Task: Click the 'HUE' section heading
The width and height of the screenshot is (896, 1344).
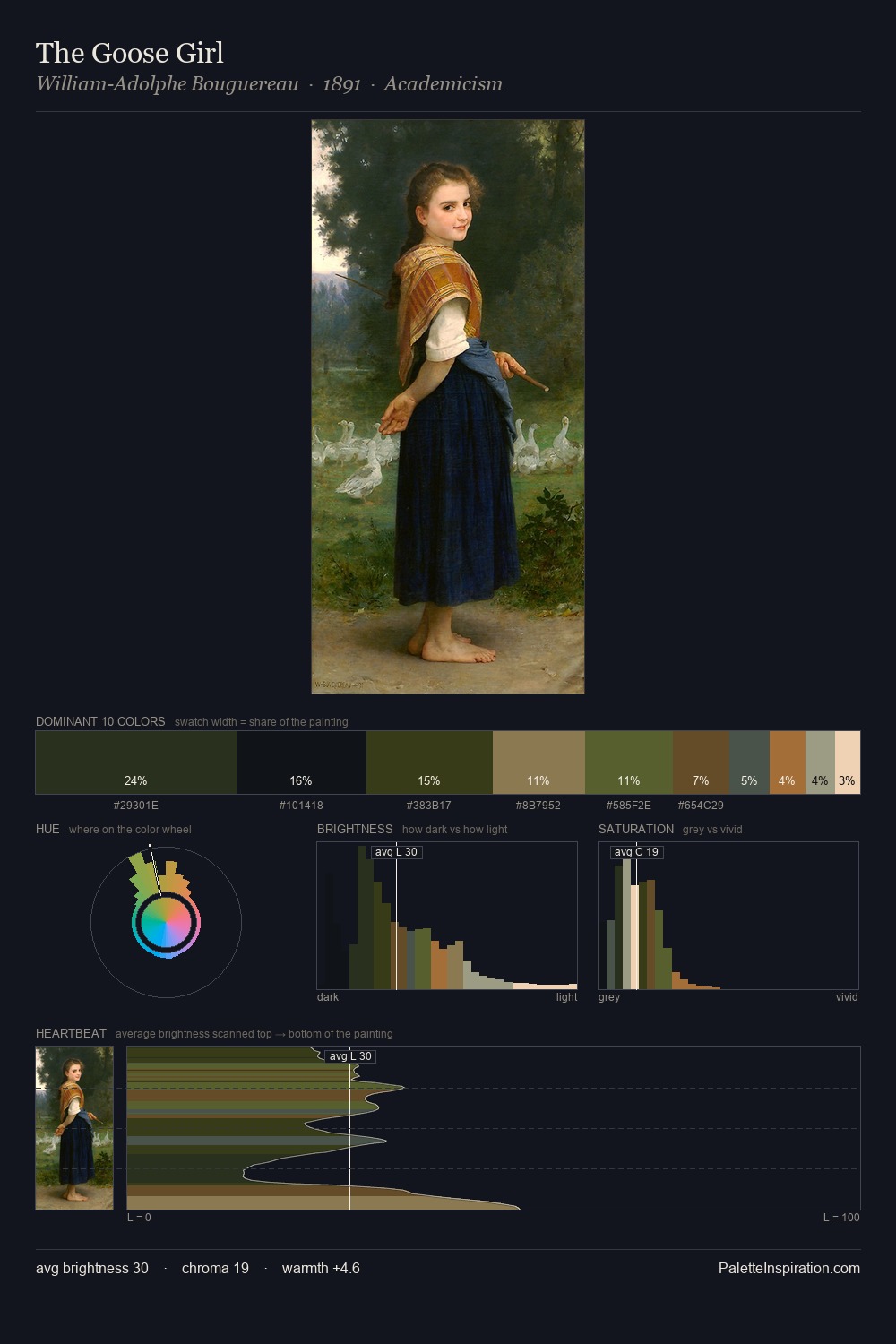Action: point(47,829)
